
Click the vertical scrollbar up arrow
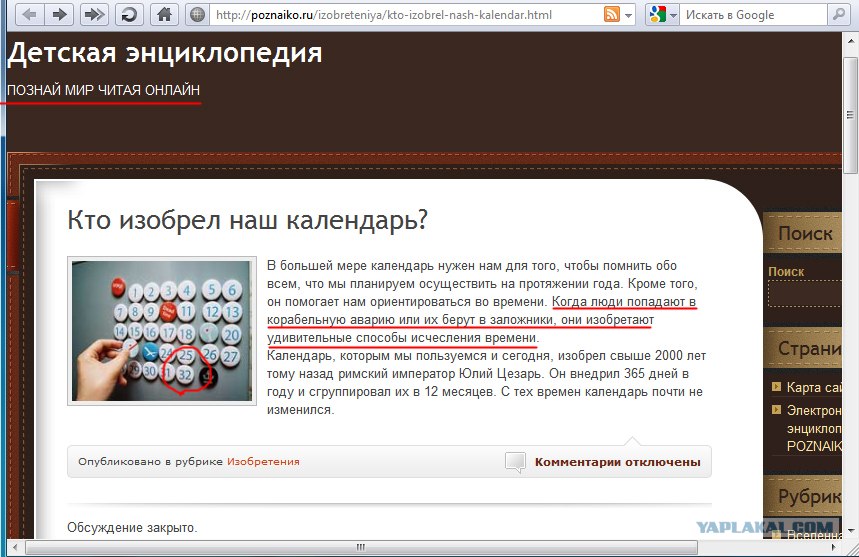[850, 41]
